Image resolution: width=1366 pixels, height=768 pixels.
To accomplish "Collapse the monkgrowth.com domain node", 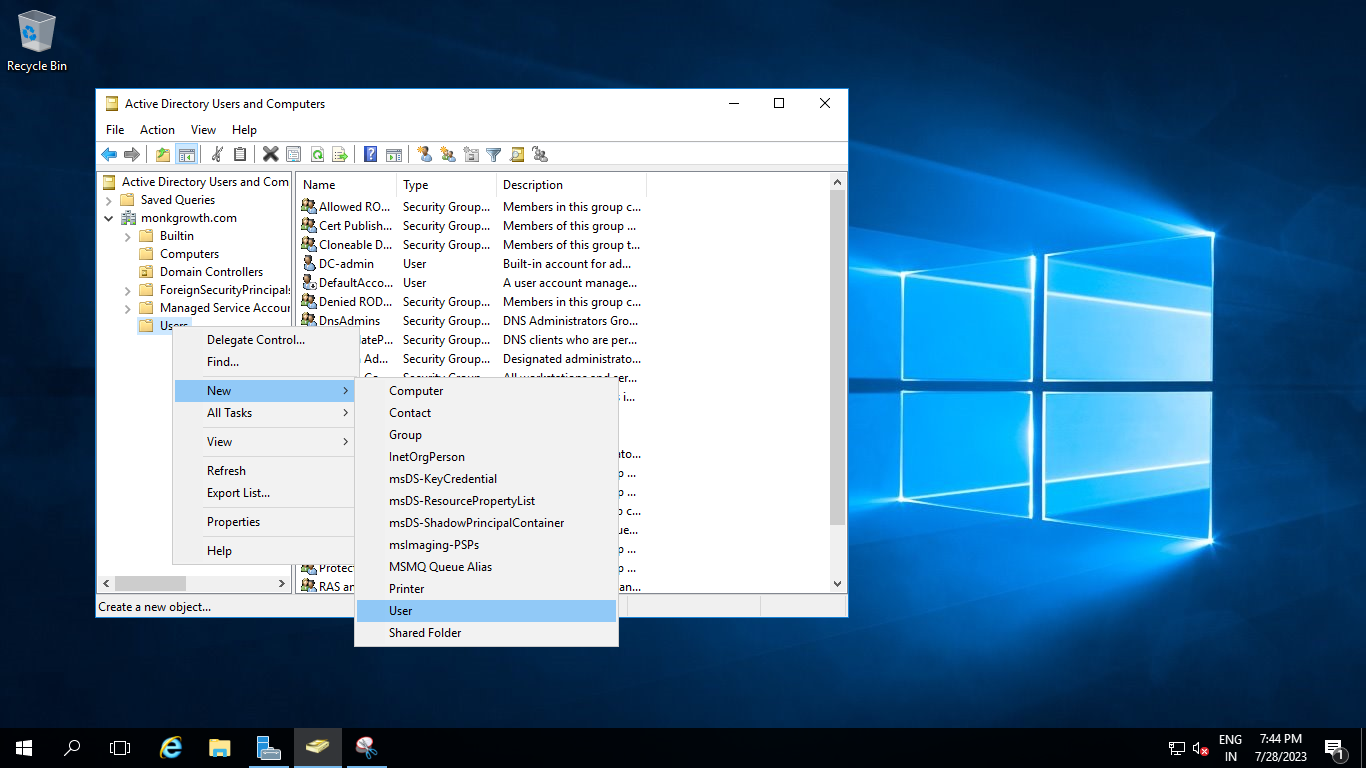I will tap(109, 218).
